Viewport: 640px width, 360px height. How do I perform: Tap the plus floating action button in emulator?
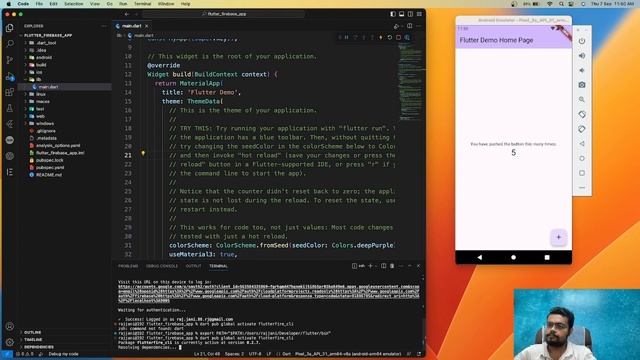(558, 237)
